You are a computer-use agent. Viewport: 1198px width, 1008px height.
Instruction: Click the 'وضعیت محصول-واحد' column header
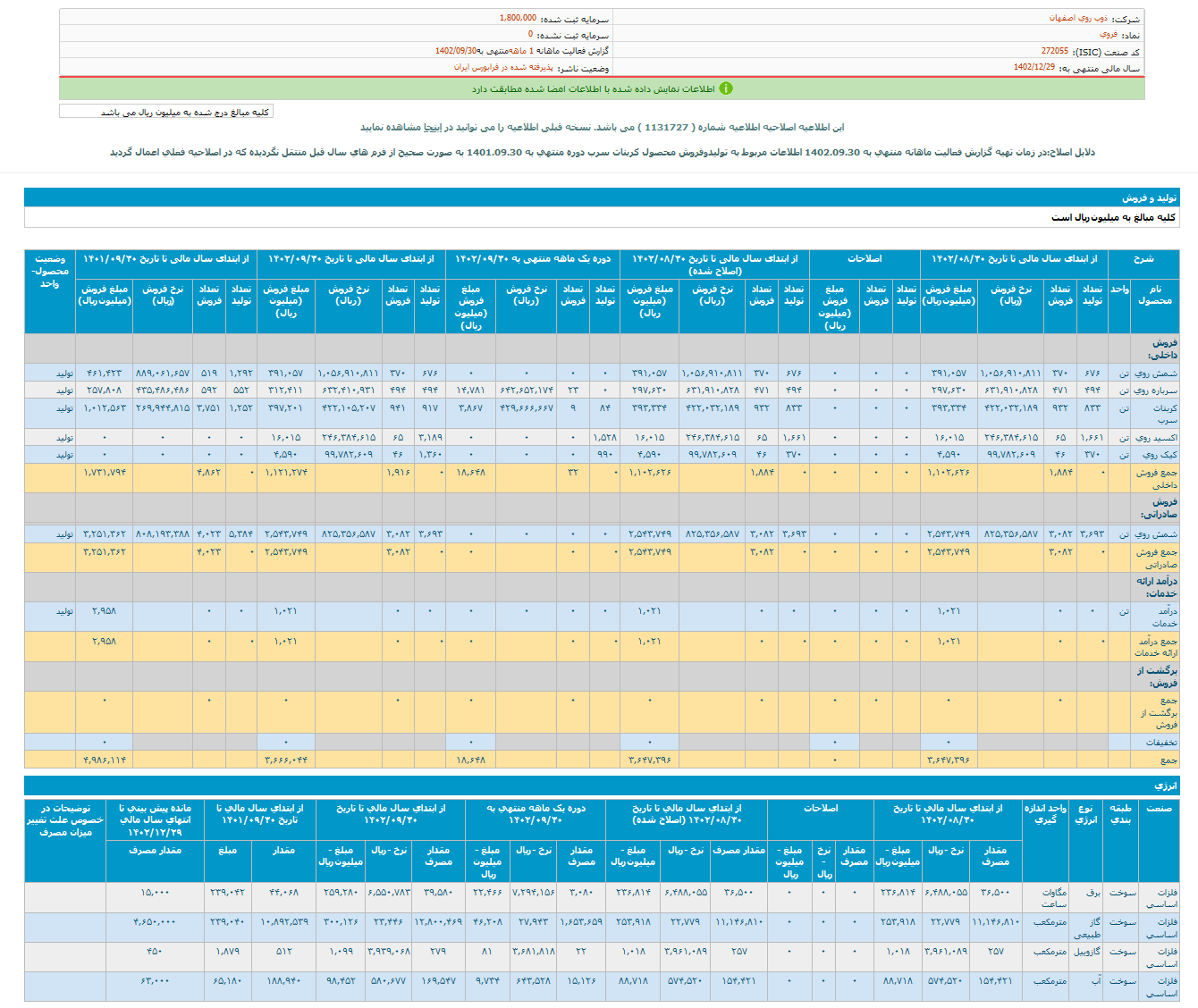pos(50,271)
